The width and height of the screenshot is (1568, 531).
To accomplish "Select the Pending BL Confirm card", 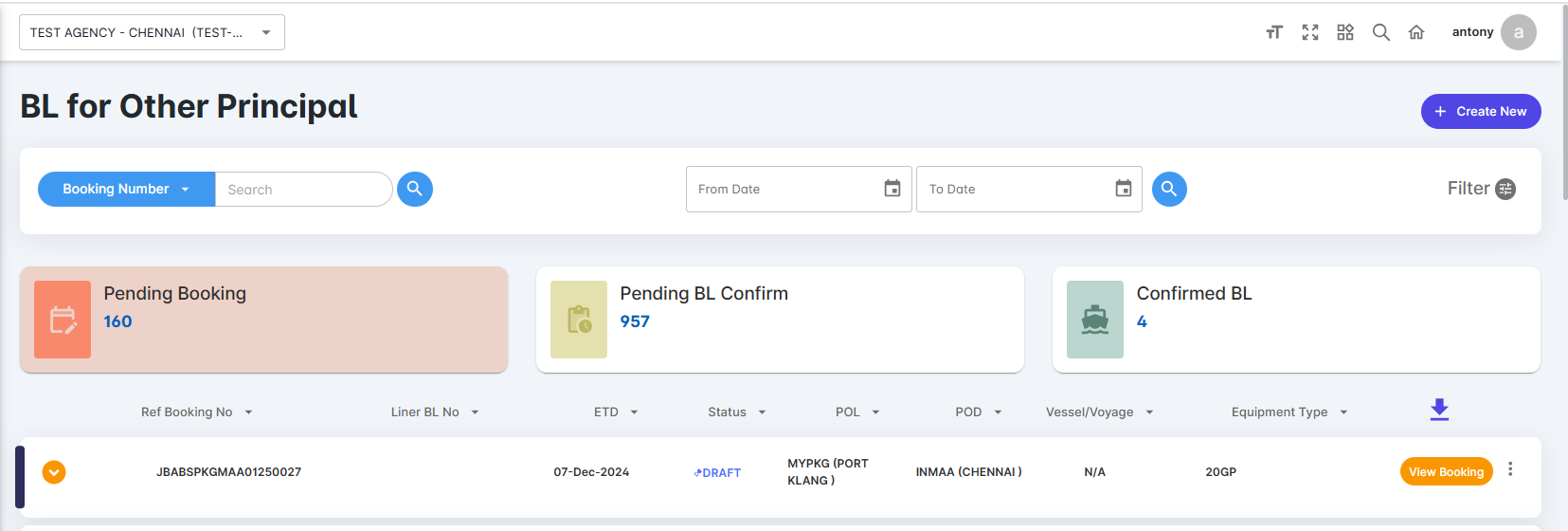I will click(x=780, y=320).
